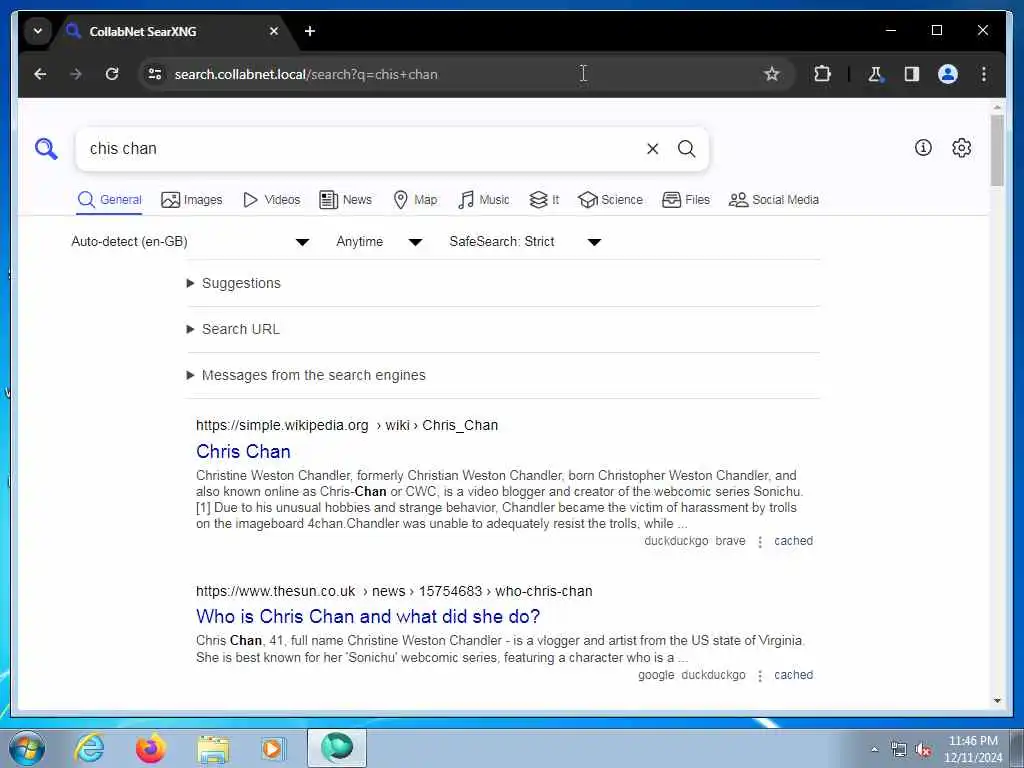Reload the page
This screenshot has height=768, width=1024.
pos(112,74)
